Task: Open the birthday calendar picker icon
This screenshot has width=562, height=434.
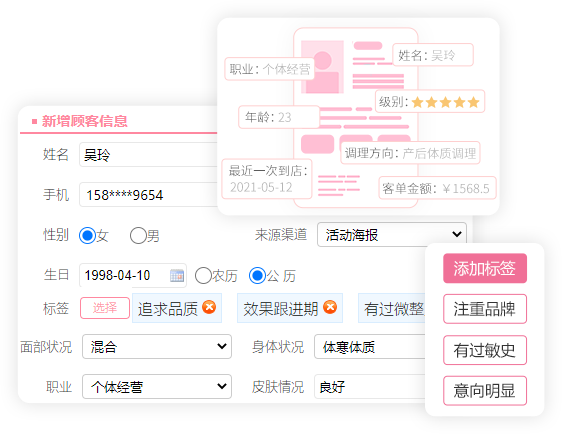Action: pos(177,276)
